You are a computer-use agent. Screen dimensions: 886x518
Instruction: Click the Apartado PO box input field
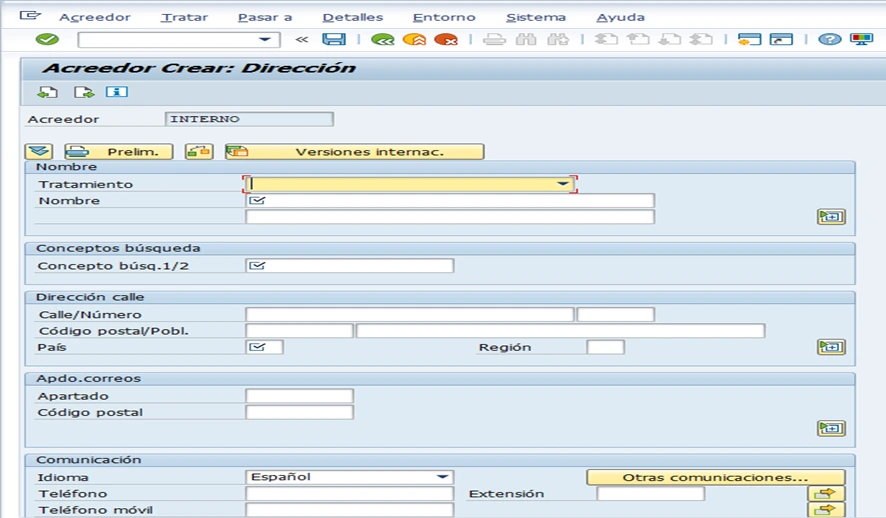coord(299,395)
